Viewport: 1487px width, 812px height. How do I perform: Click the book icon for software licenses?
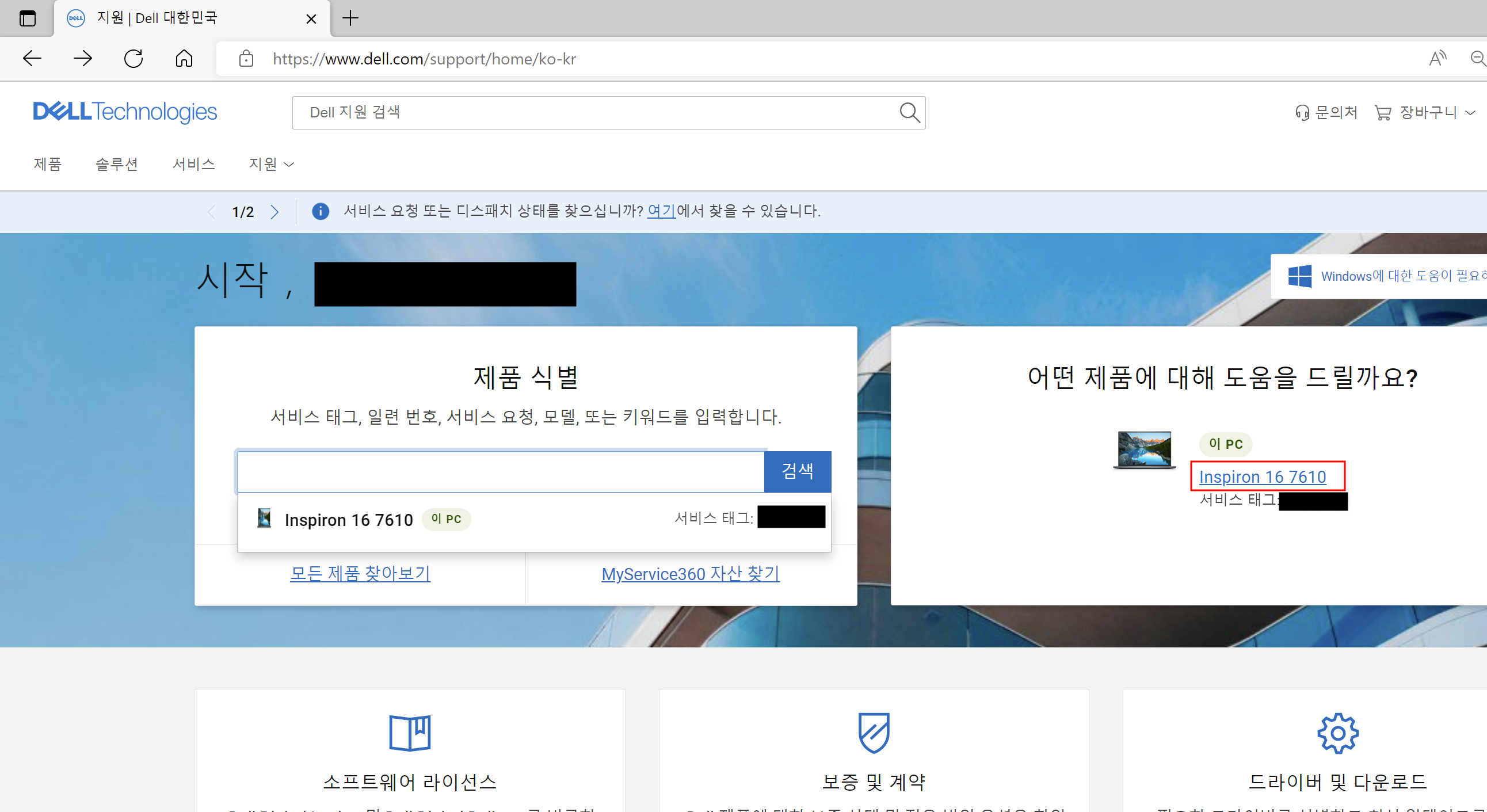[410, 733]
